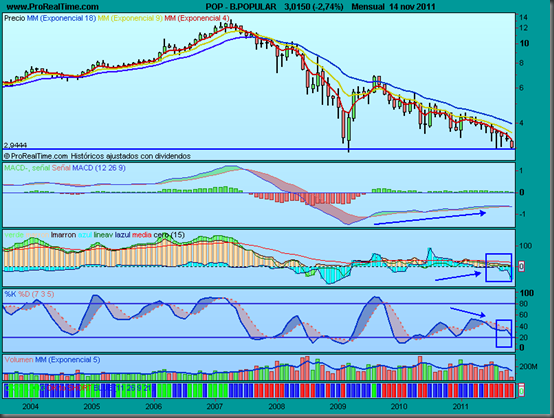Viewport: 554px width, 418px height.
Task: Click the 14 nov 2011 date label
Action: pyautogui.click(x=413, y=7)
